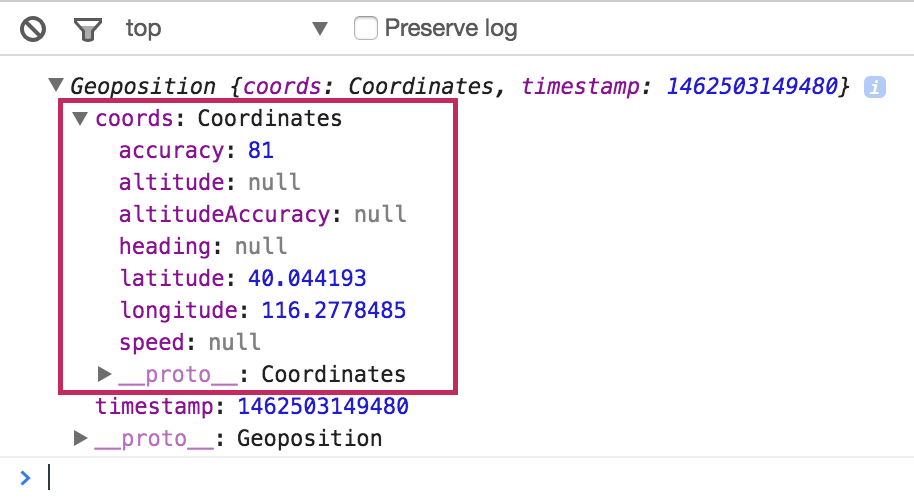Image resolution: width=914 pixels, height=502 pixels.
Task: Click the clear console icon
Action: pos(33,29)
